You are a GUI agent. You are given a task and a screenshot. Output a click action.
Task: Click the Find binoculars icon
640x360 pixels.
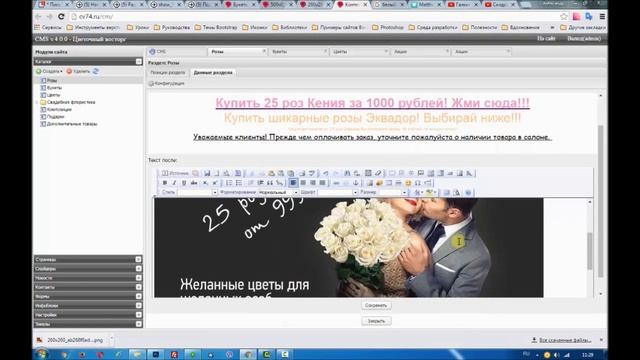tap(347, 173)
